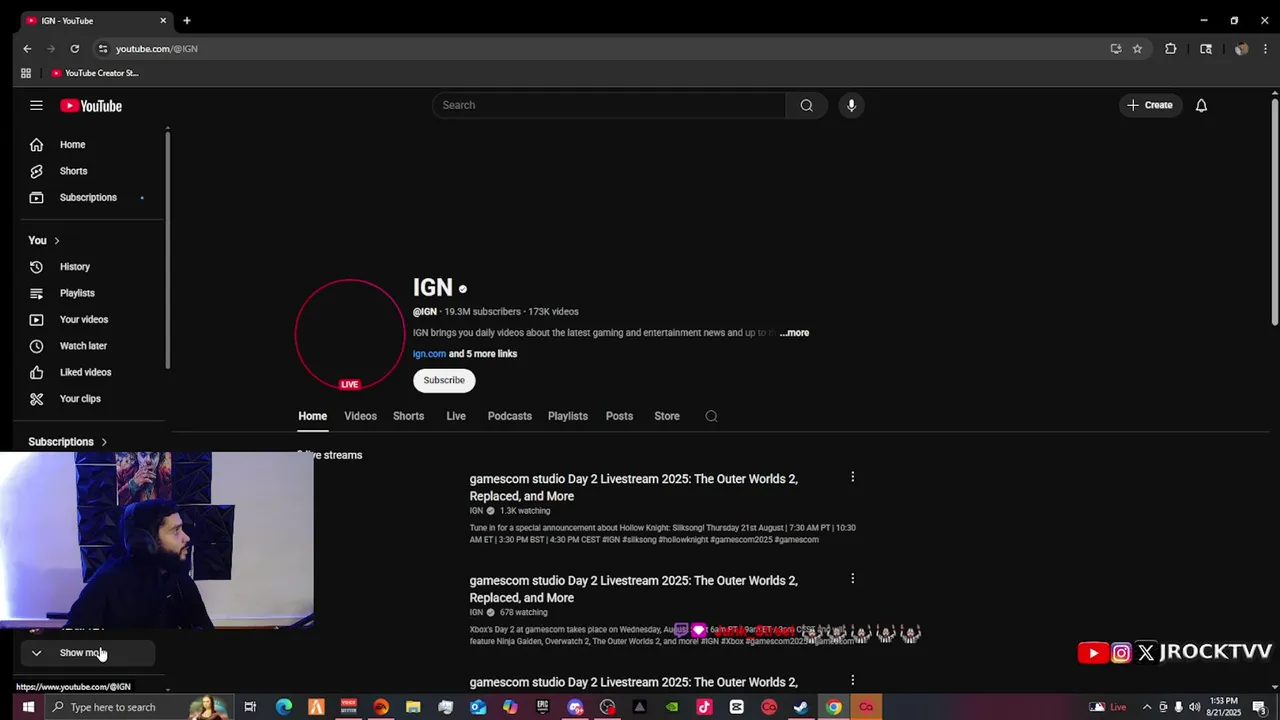The height and width of the screenshot is (720, 1280).
Task: Open the ign.com link
Action: tap(429, 354)
